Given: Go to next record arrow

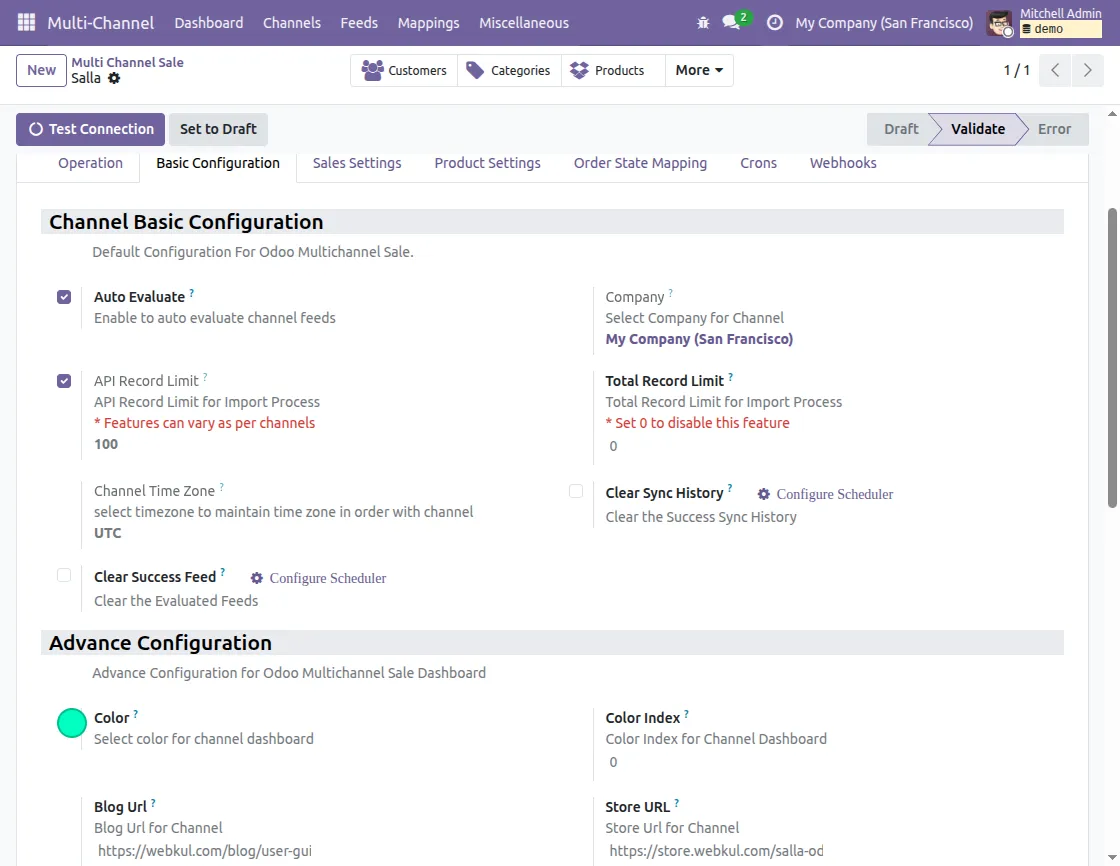Looking at the screenshot, I should click(1087, 70).
